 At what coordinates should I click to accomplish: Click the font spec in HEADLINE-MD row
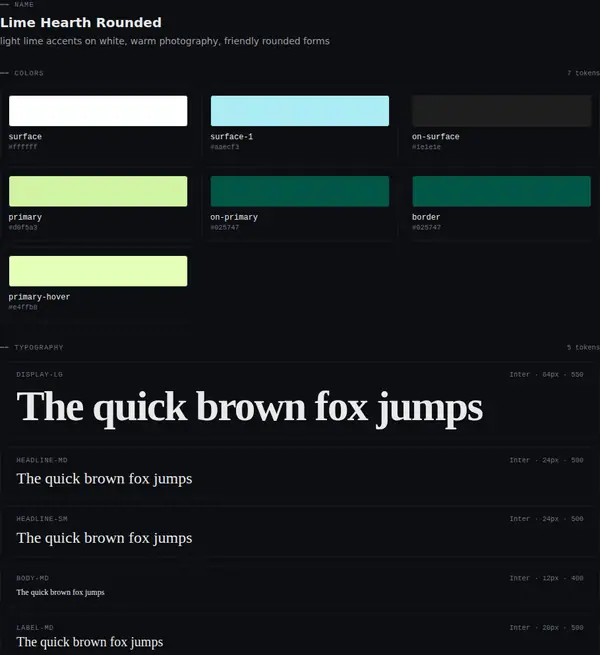pyautogui.click(x=546, y=460)
